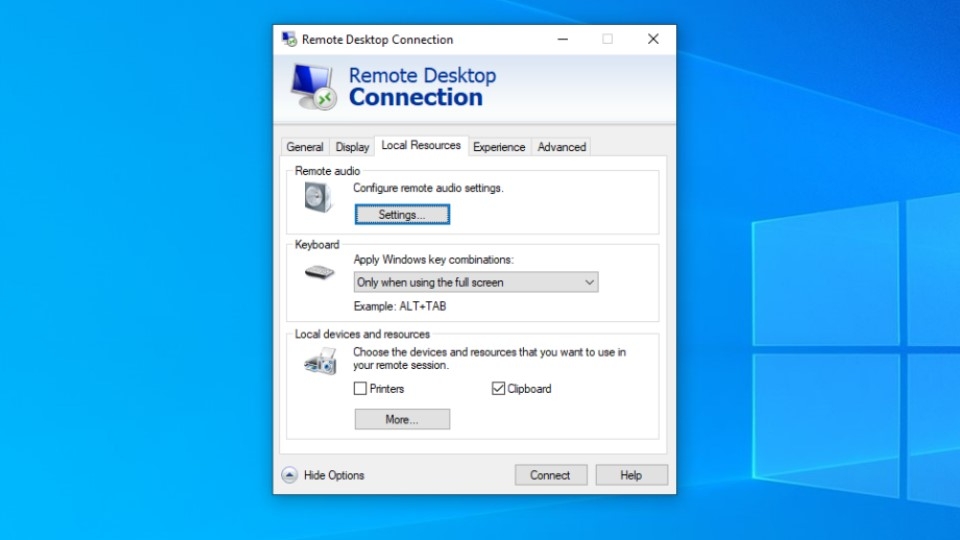Click the Remote audio group heading

tap(328, 171)
